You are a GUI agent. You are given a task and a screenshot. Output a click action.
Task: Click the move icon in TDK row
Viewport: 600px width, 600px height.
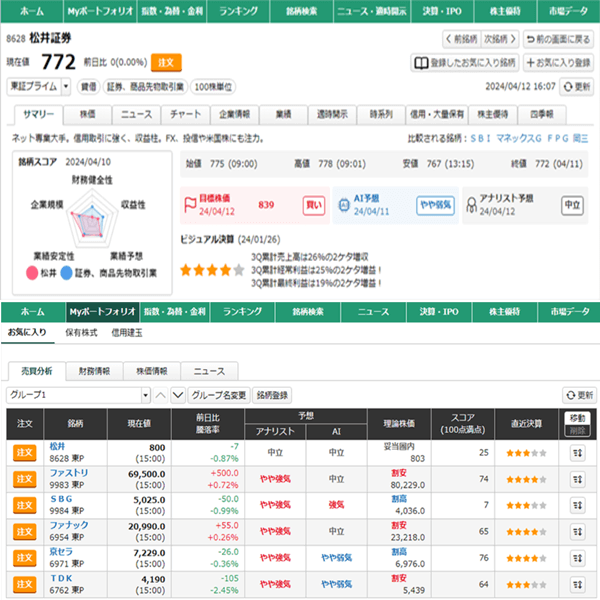(577, 585)
